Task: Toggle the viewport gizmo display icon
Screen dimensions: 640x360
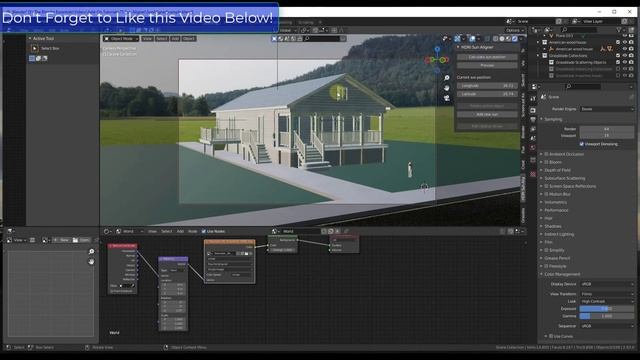Action: (458, 39)
